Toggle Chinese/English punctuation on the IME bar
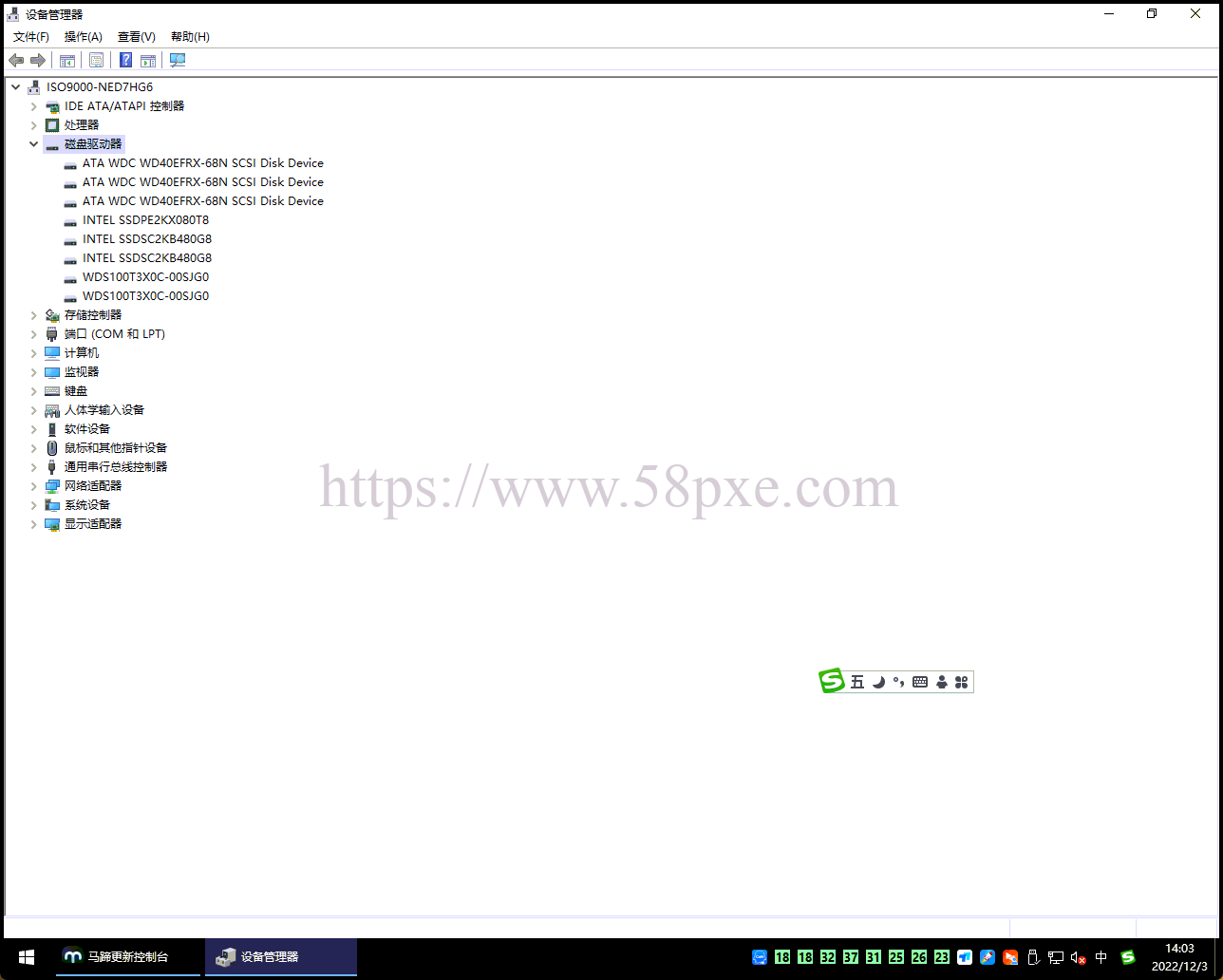 [x=898, y=682]
